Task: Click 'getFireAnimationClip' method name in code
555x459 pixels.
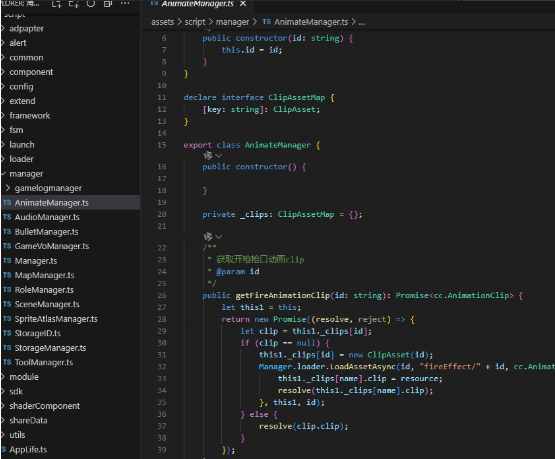Action: [282, 295]
